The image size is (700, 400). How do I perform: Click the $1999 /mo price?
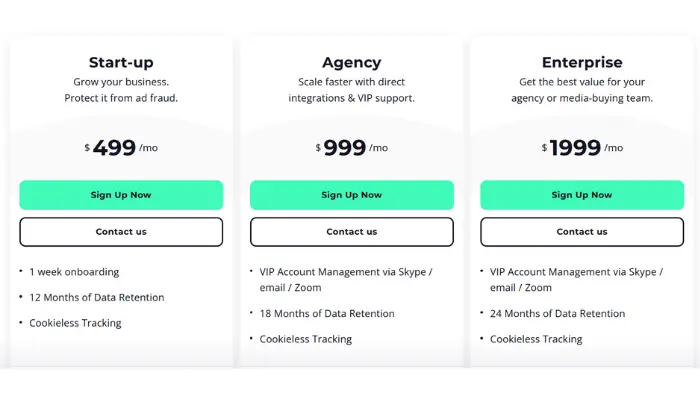tap(582, 148)
